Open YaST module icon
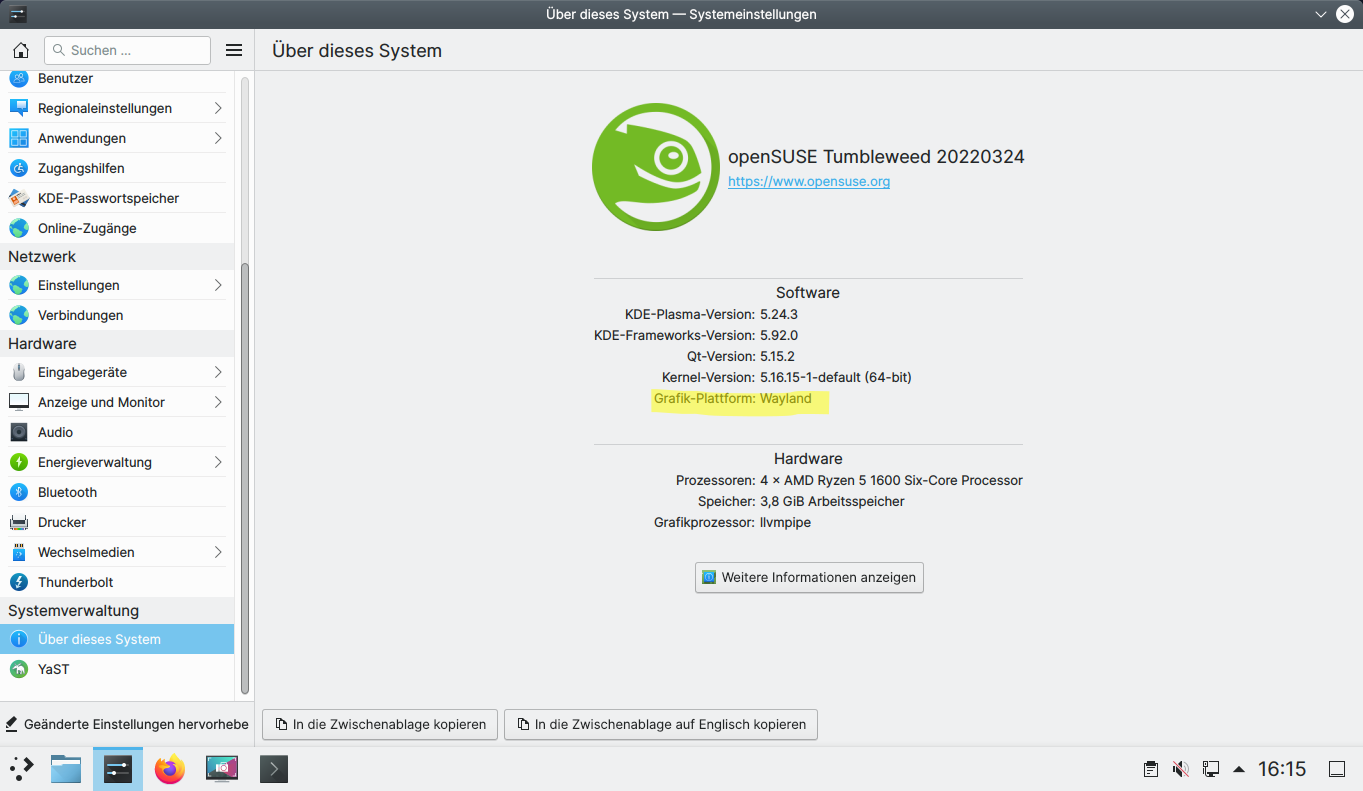The width and height of the screenshot is (1363, 791). pyautogui.click(x=19, y=669)
